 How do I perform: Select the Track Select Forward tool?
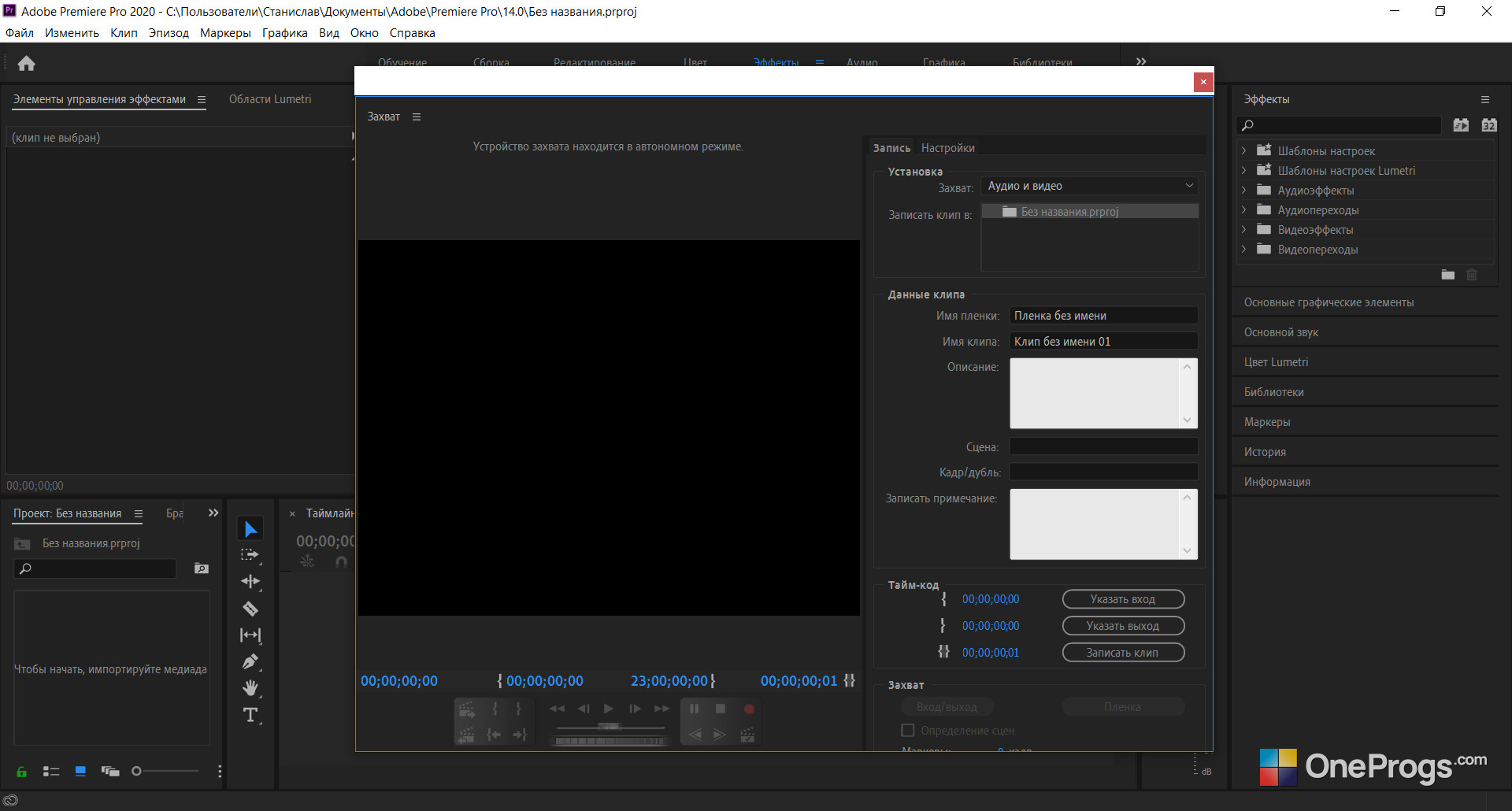[250, 555]
